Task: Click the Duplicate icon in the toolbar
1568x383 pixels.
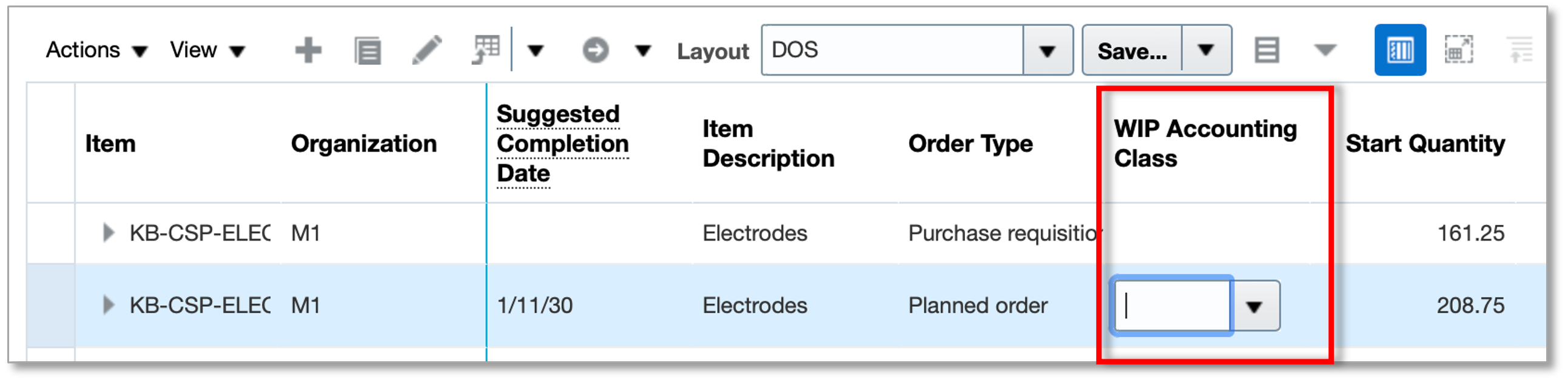Action: point(368,50)
